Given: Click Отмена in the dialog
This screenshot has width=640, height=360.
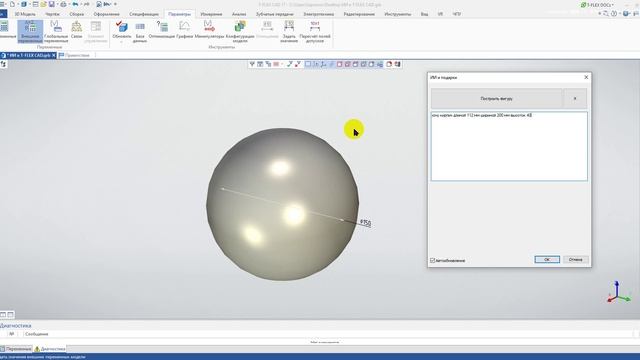Looking at the screenshot, I should 576,260.
